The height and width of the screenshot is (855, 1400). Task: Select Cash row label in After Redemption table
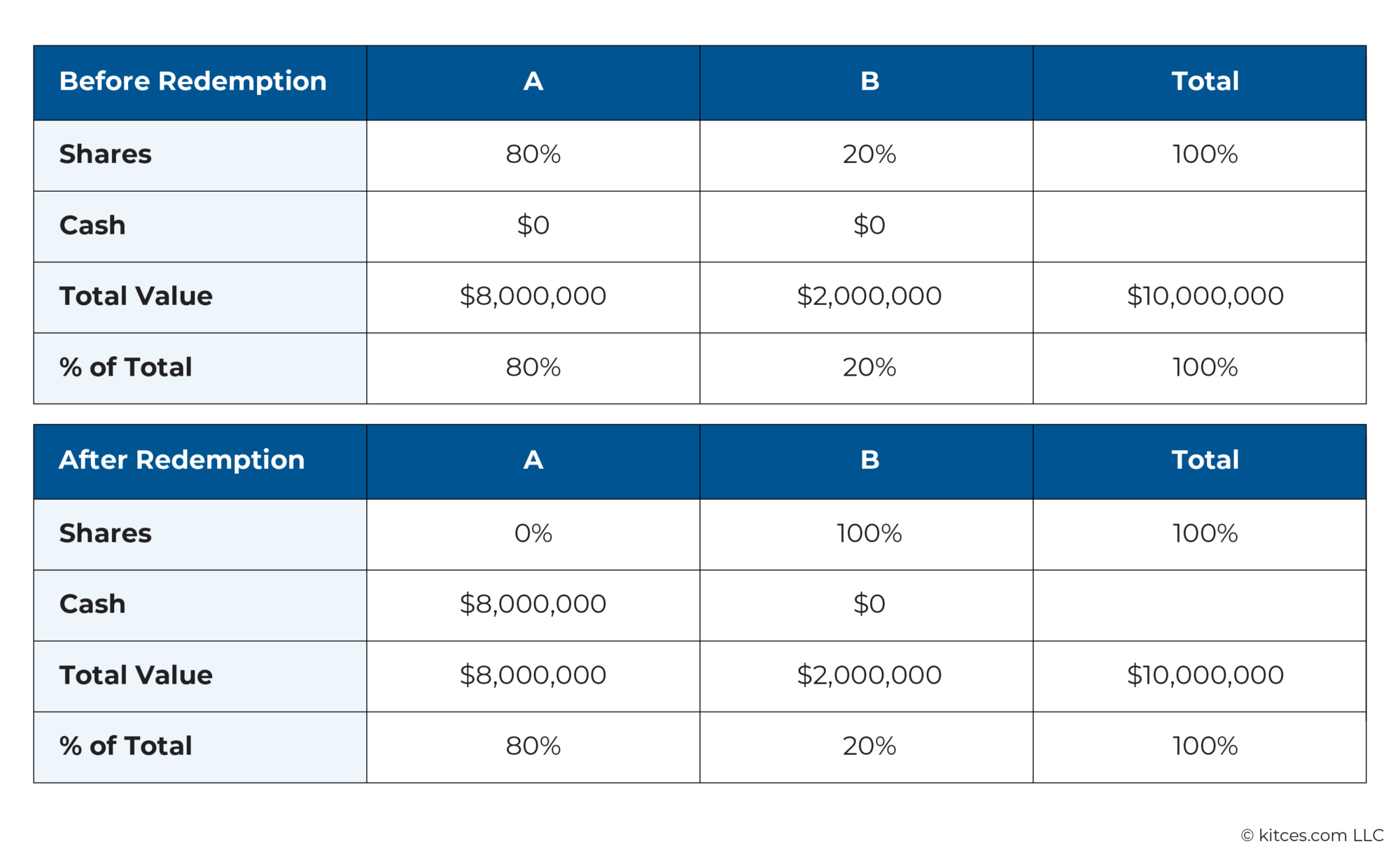pyautogui.click(x=92, y=605)
